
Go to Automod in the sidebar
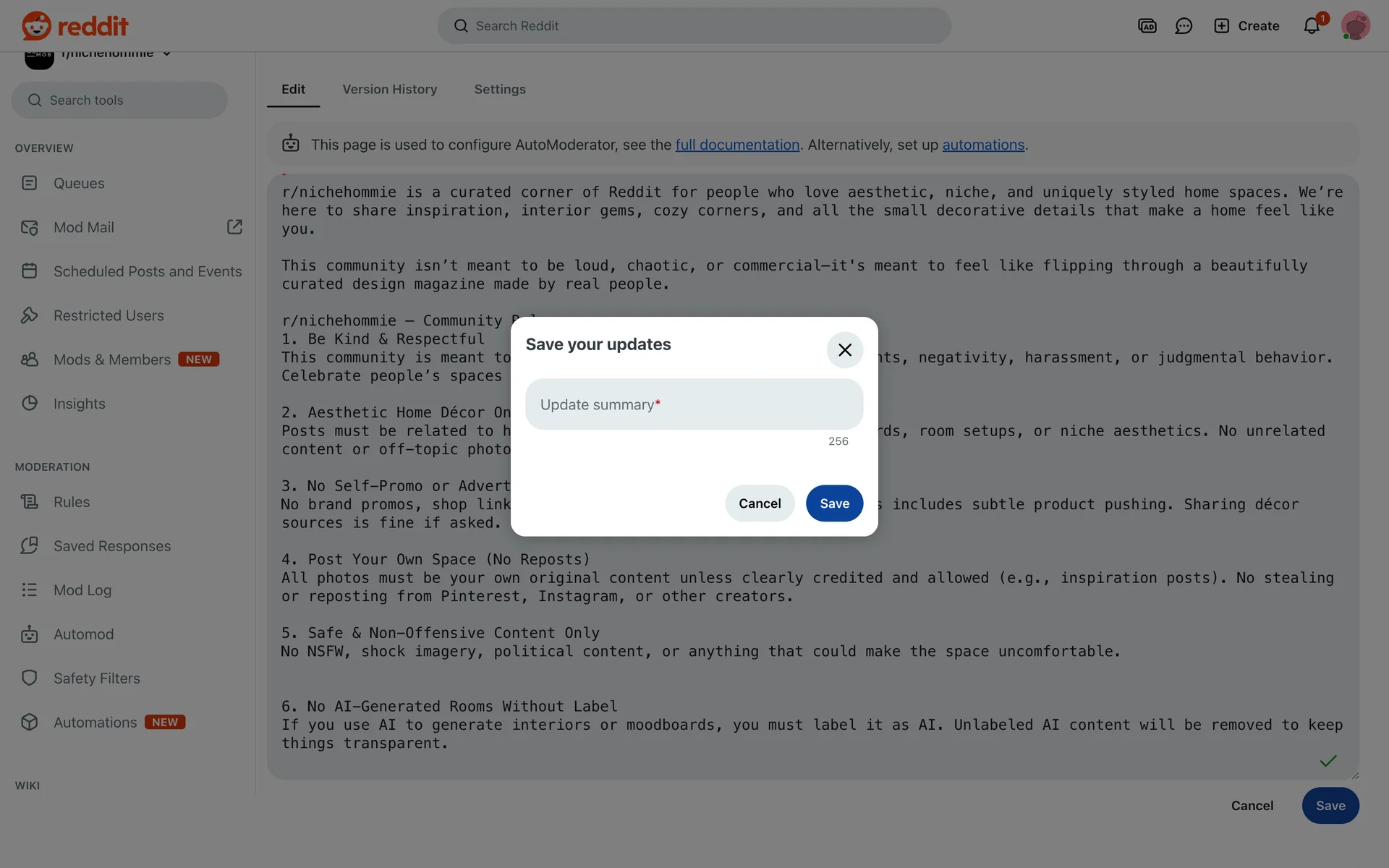click(83, 634)
